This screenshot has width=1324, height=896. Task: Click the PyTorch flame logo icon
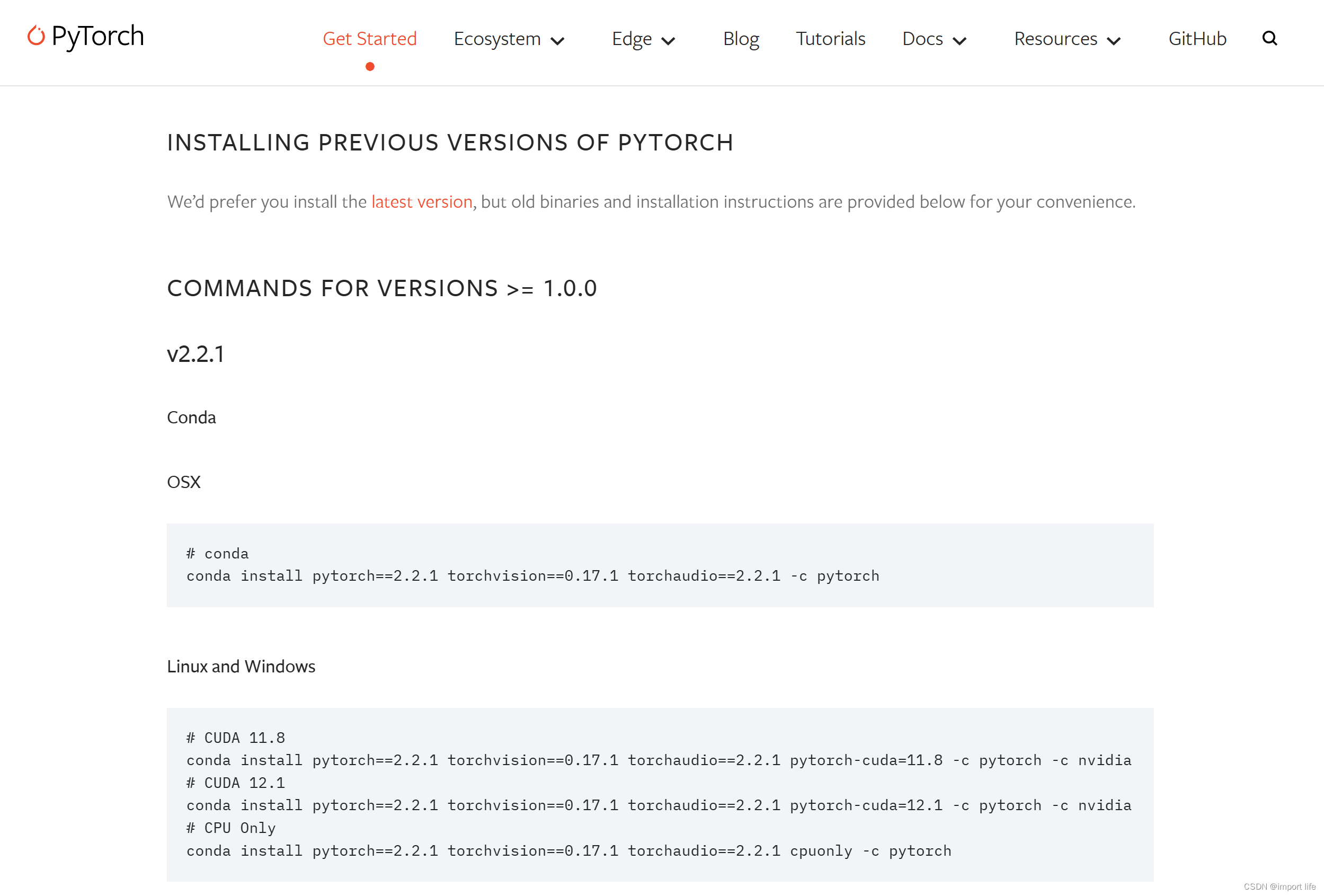(x=36, y=36)
